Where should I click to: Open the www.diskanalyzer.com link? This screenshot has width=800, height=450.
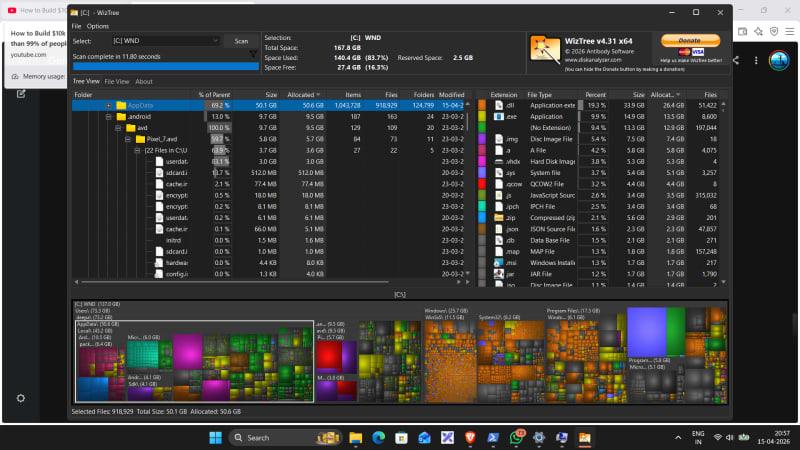pos(593,60)
